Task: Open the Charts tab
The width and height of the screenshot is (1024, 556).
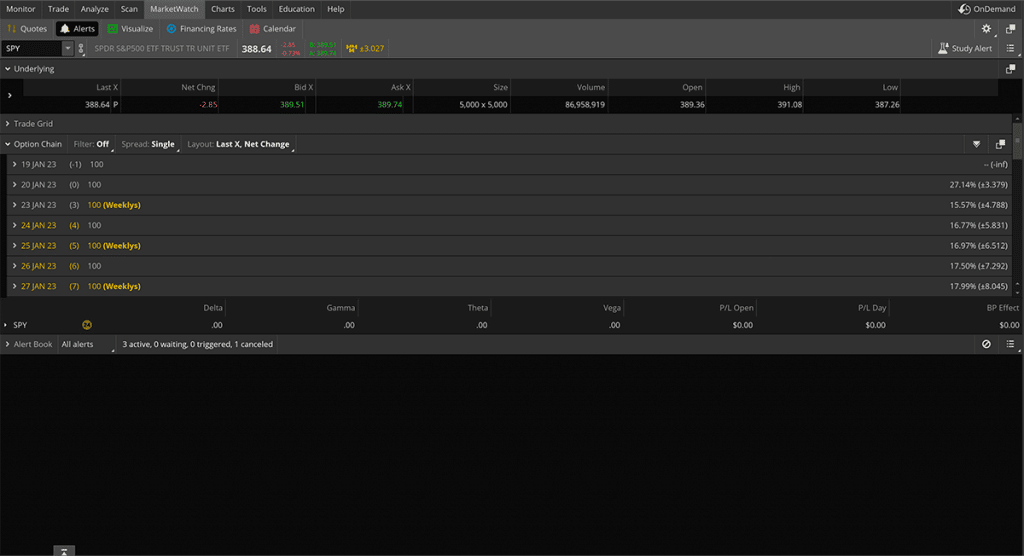Action: [x=223, y=9]
